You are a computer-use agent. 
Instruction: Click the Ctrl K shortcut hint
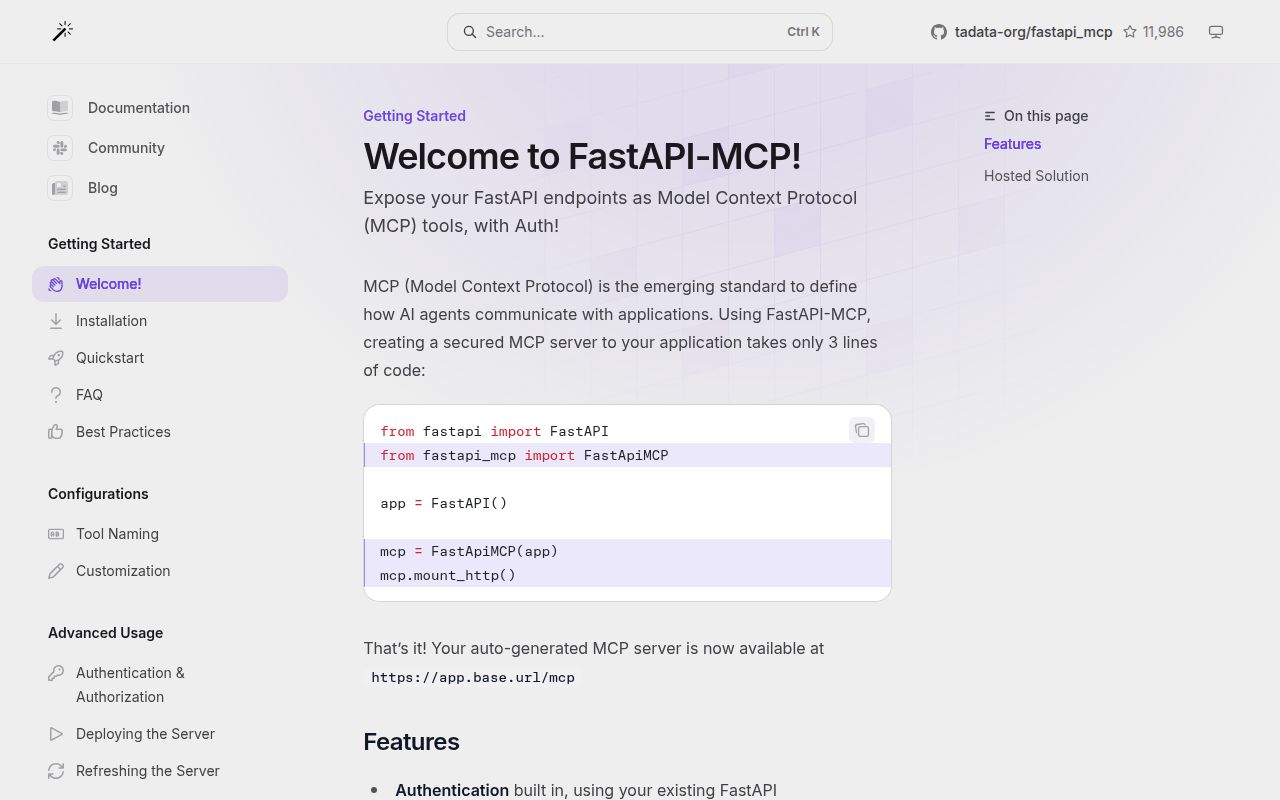803,32
